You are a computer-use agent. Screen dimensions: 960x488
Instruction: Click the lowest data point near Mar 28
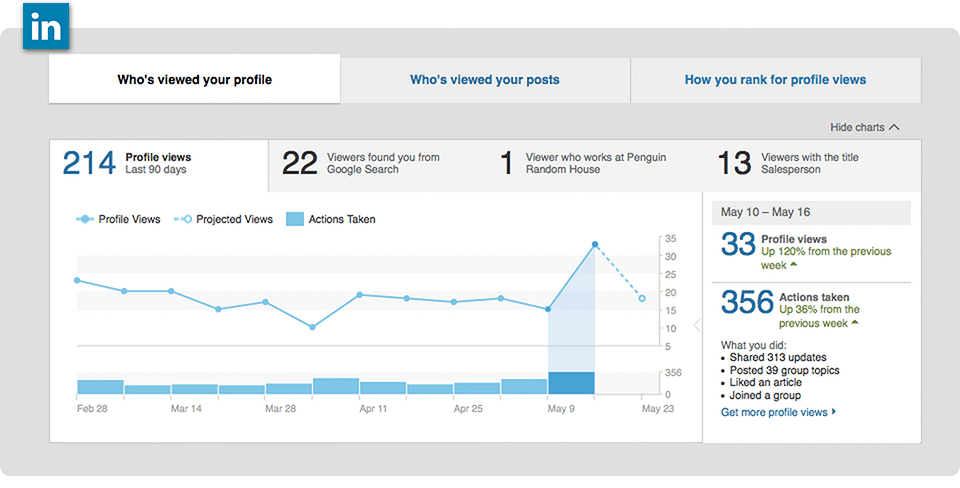[x=312, y=328]
